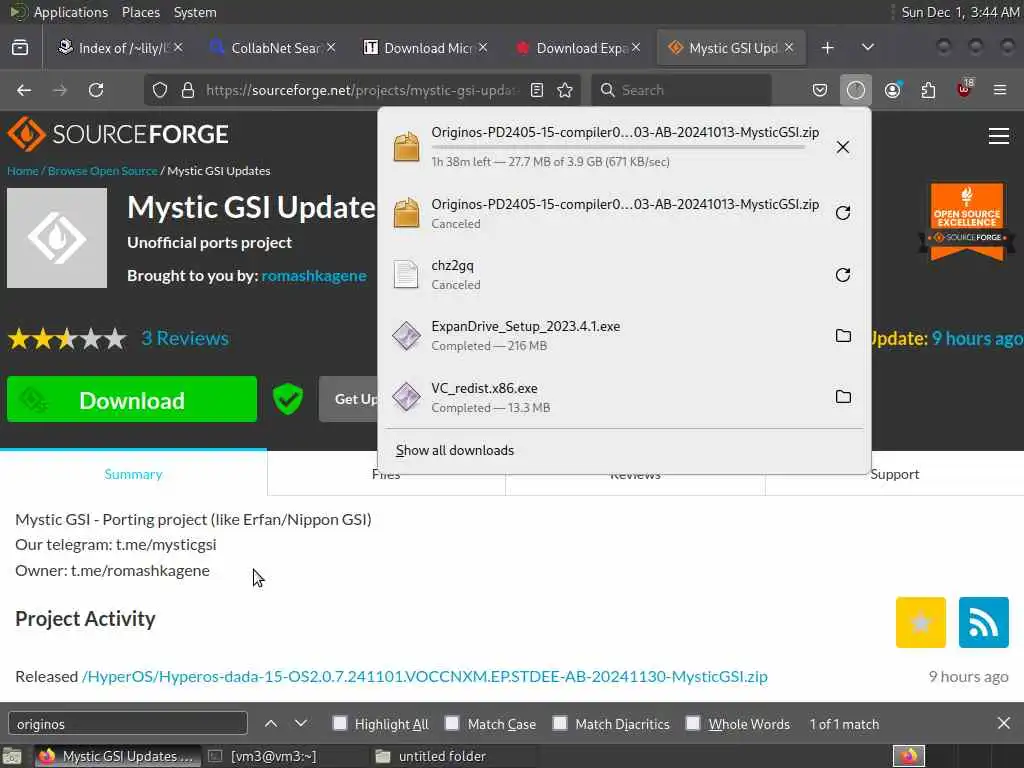The height and width of the screenshot is (768, 1024).
Task: Open a new browser tab
Action: pyautogui.click(x=827, y=48)
